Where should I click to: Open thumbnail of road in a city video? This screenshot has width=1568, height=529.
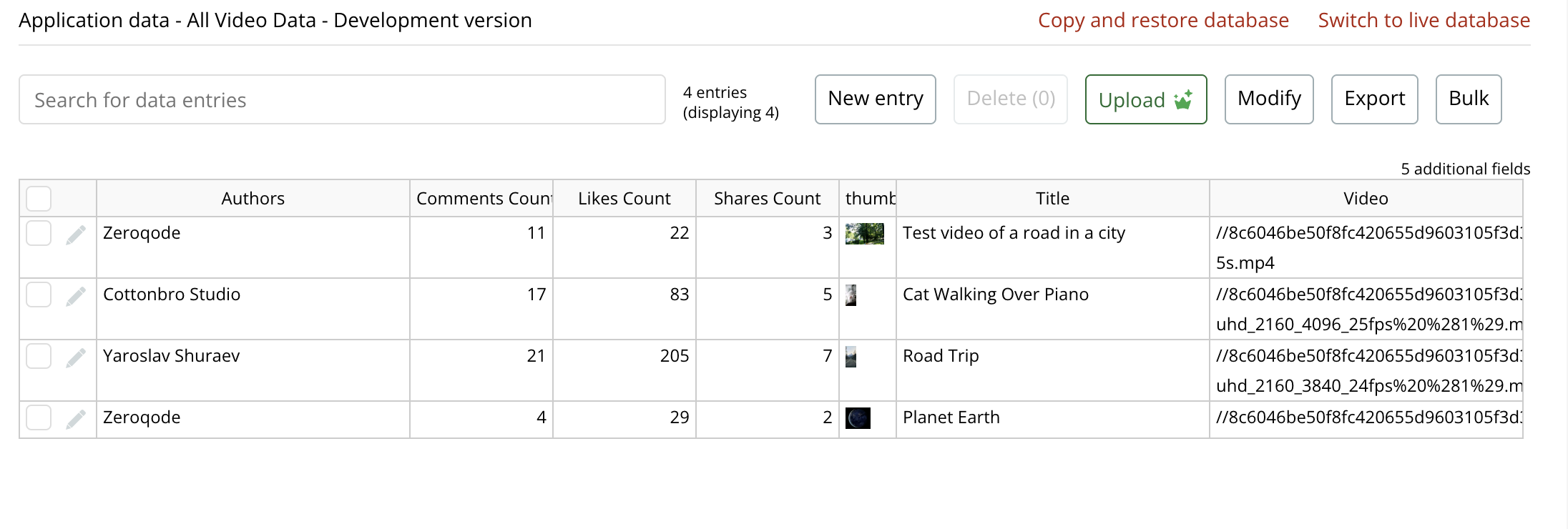(x=864, y=234)
